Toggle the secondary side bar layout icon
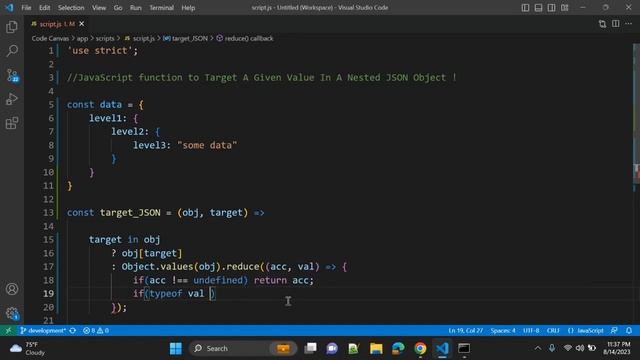 (x=551, y=8)
